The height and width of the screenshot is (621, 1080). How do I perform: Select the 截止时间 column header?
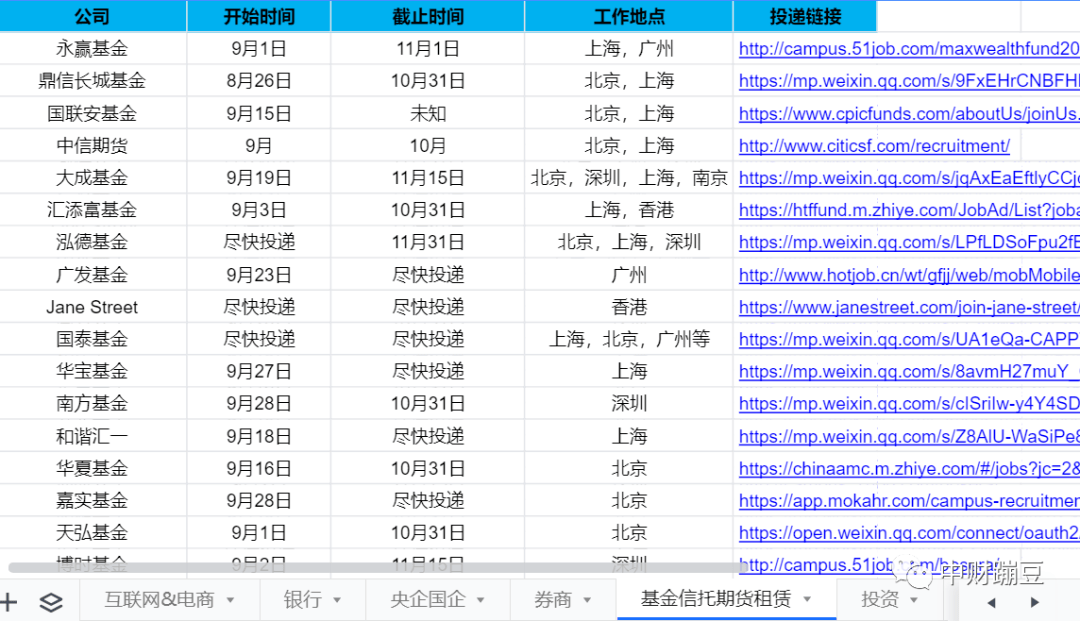[x=428, y=16]
